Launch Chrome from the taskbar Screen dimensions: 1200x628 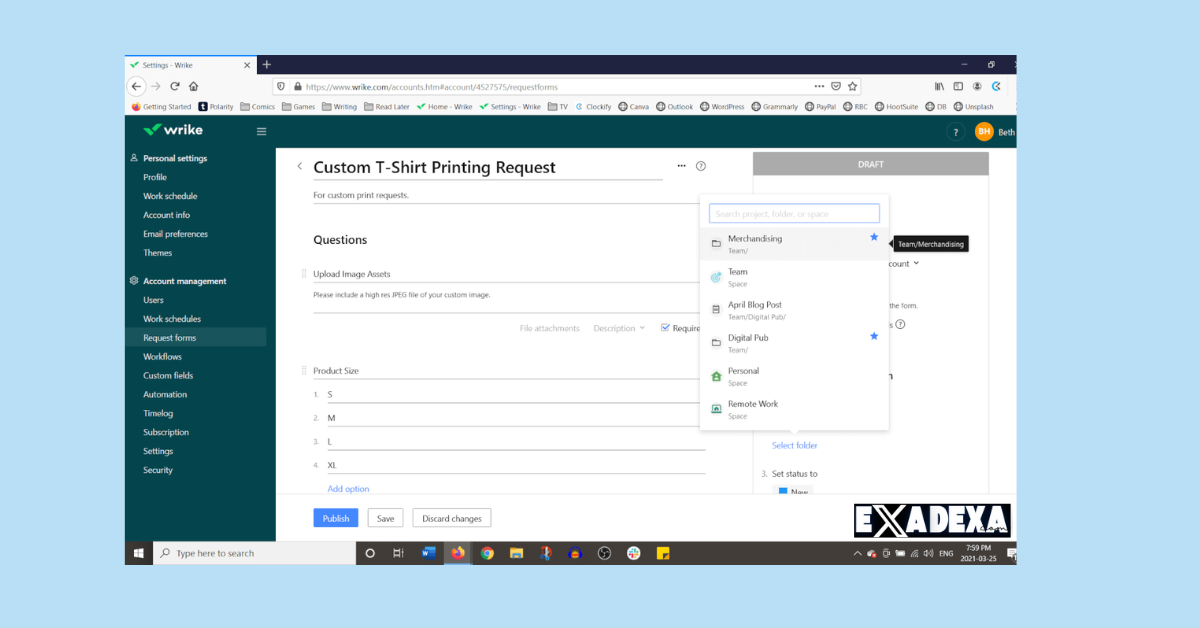pyautogui.click(x=487, y=552)
